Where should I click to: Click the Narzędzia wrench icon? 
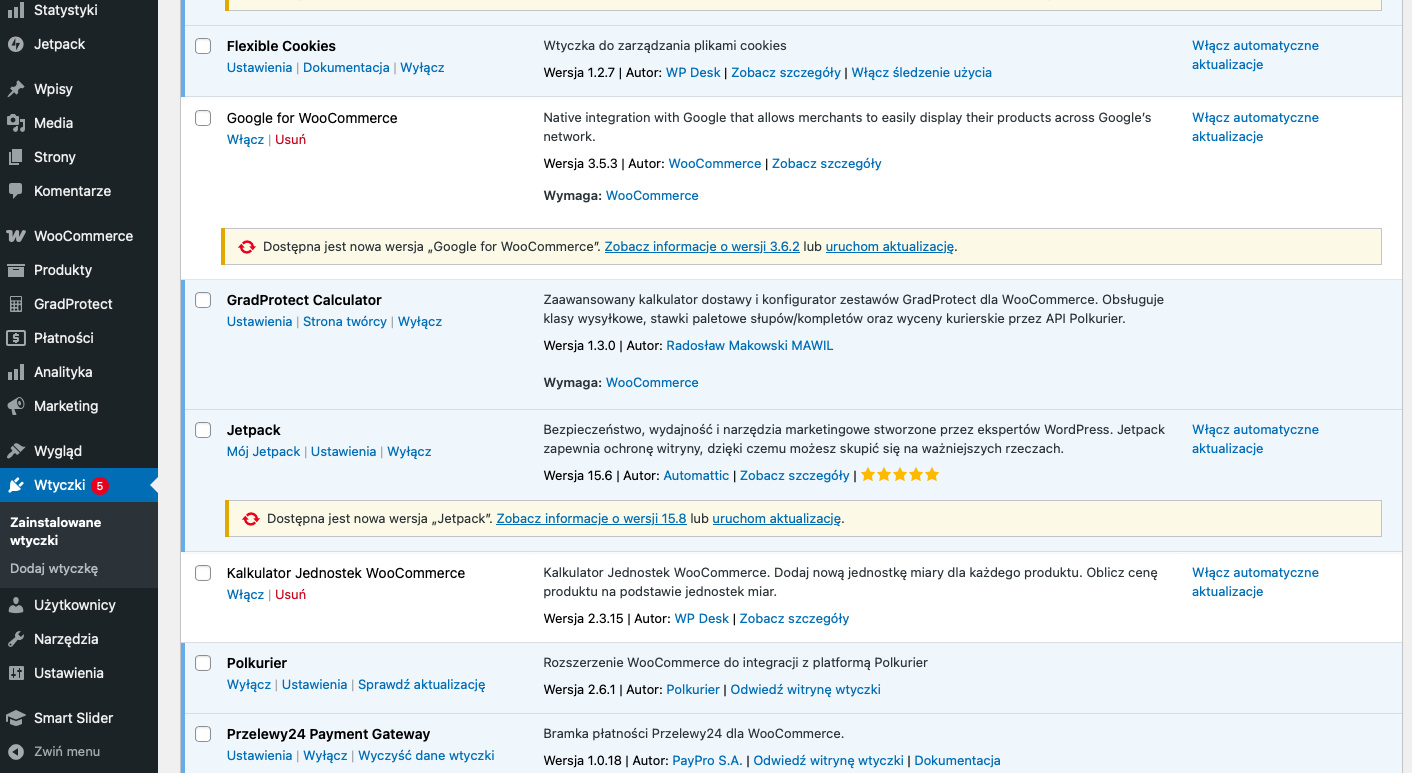pyautogui.click(x=16, y=639)
